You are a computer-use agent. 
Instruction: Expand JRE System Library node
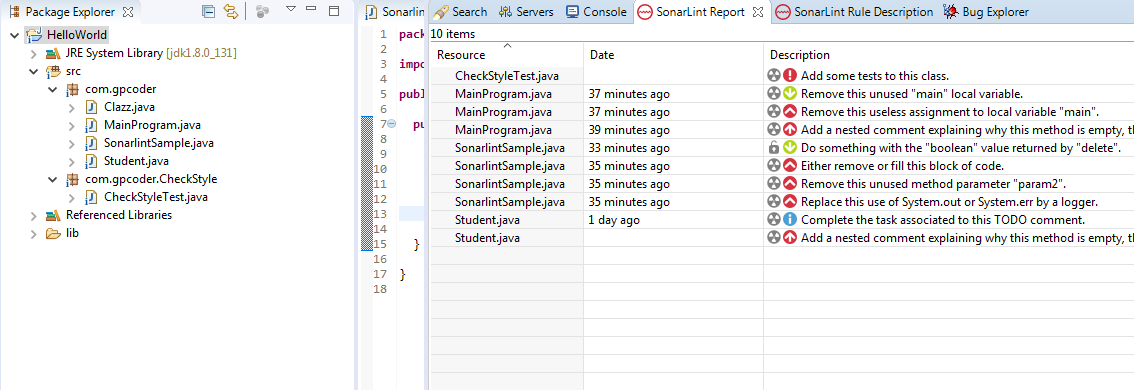pos(33,54)
